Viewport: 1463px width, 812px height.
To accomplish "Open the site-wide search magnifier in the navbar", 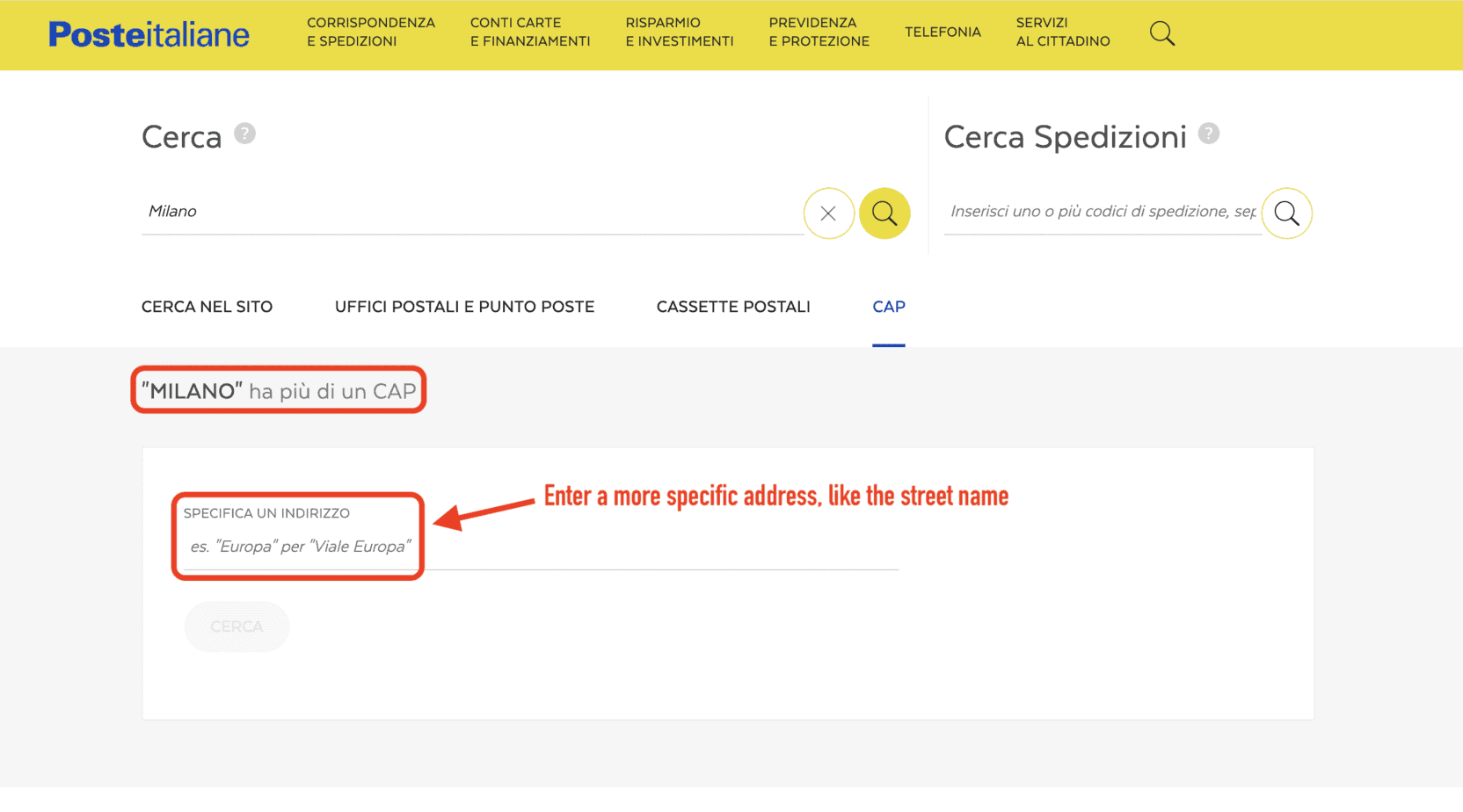I will (1162, 33).
